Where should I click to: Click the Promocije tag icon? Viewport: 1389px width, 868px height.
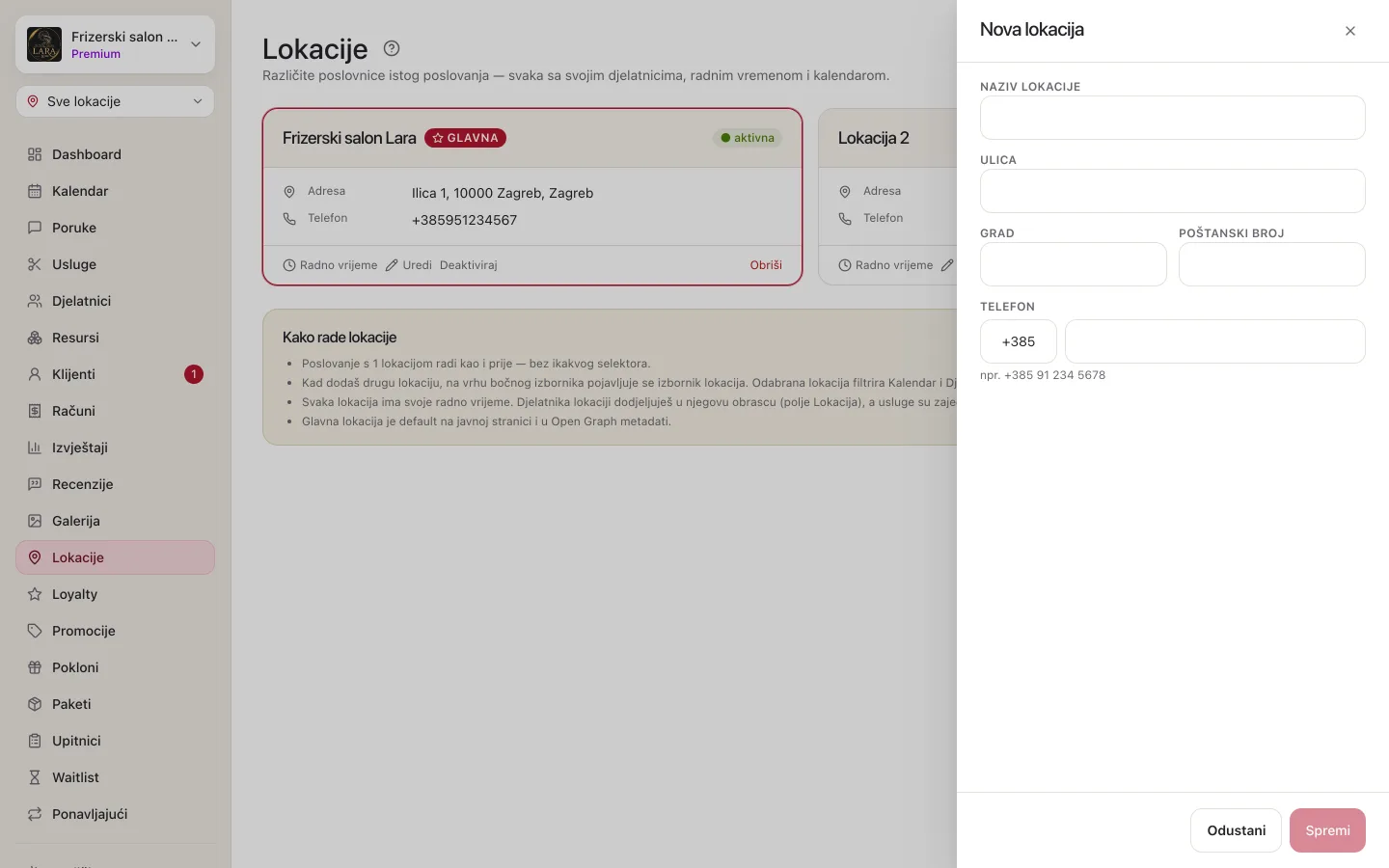35,631
